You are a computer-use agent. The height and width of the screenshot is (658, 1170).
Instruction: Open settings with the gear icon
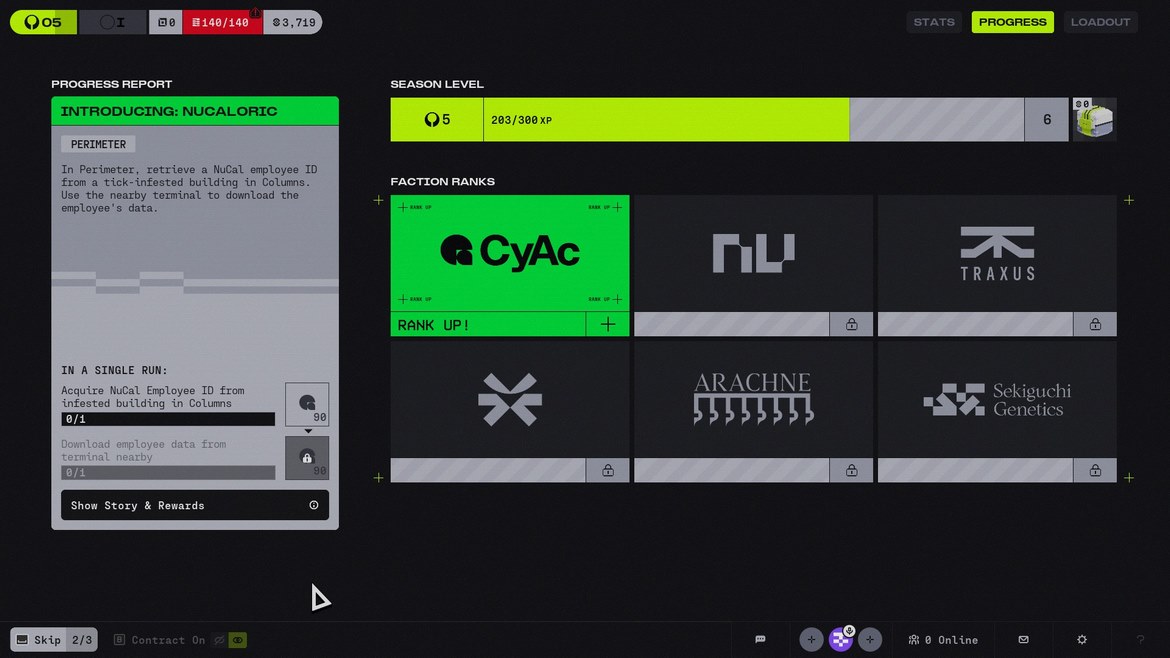click(1082, 640)
